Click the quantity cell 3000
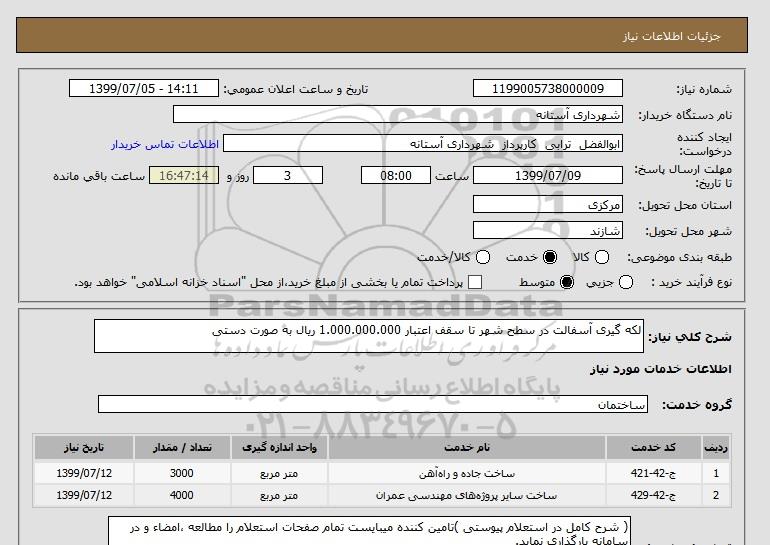The image size is (770, 545). click(x=182, y=473)
